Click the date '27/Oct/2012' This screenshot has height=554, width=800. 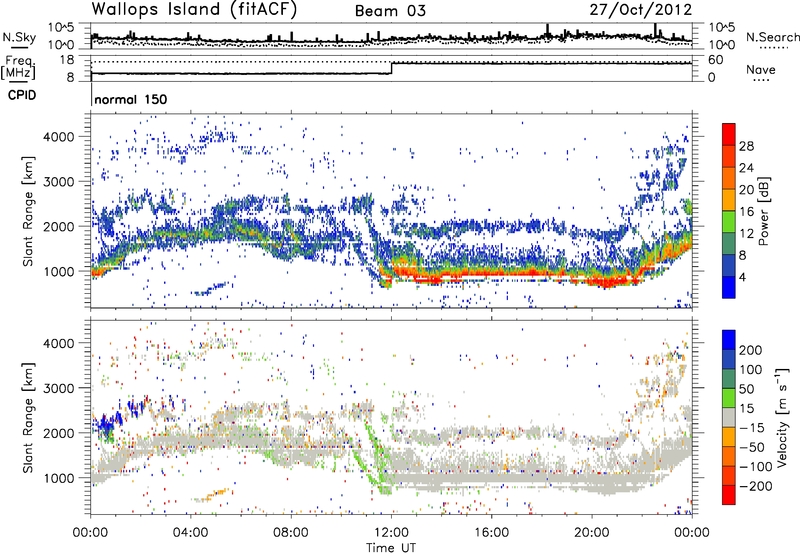(641, 10)
